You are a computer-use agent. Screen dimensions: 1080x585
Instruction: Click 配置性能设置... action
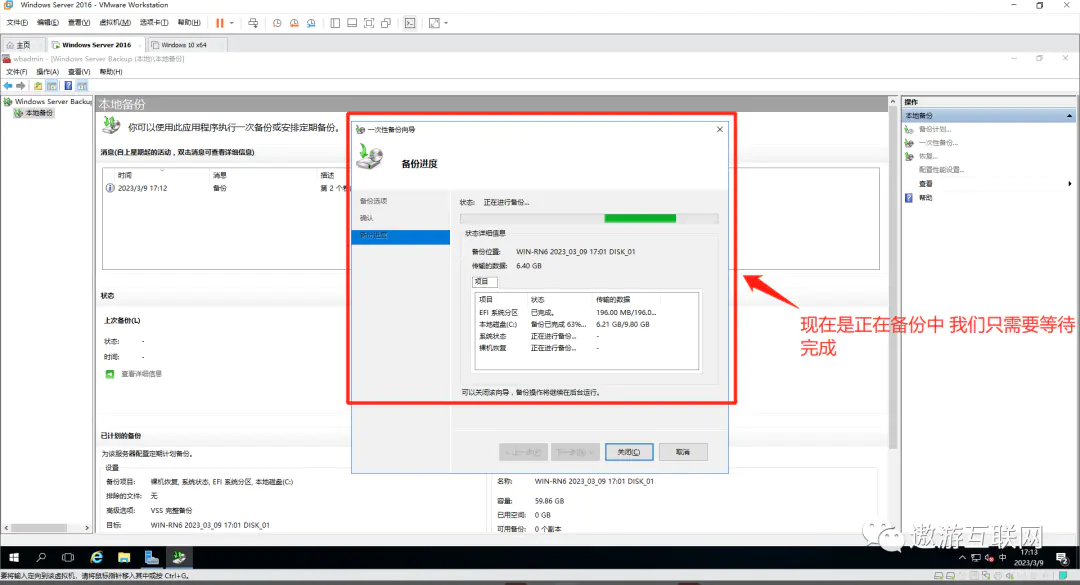point(941,170)
